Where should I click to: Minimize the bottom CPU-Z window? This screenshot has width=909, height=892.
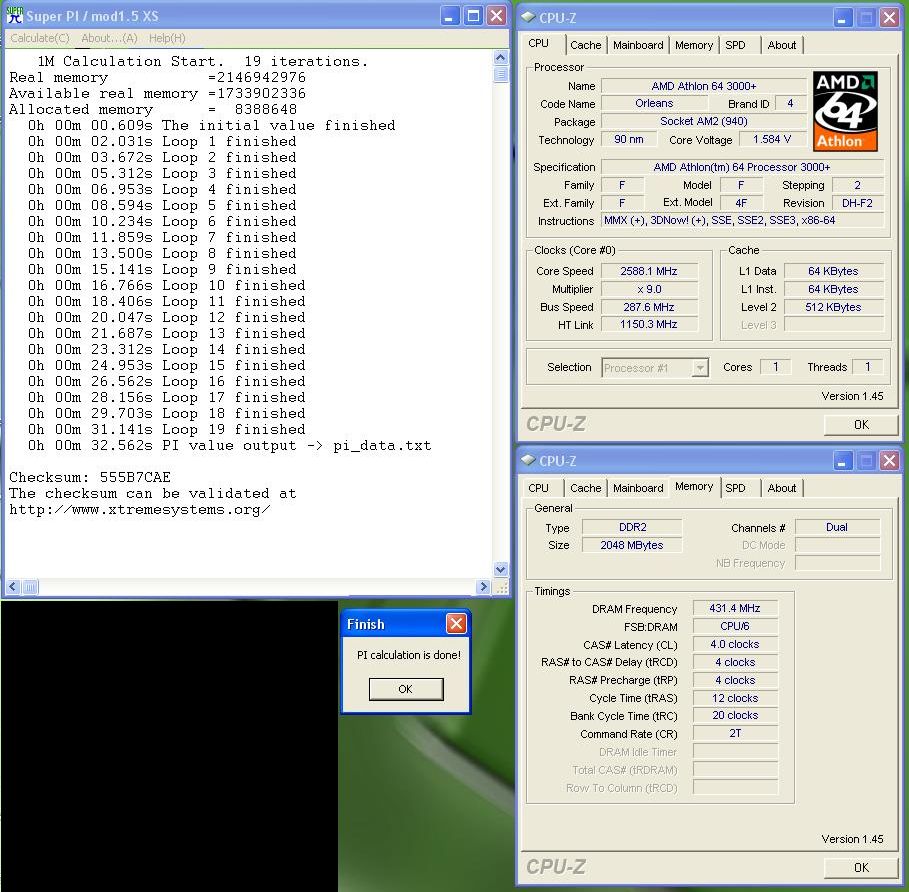(842, 461)
